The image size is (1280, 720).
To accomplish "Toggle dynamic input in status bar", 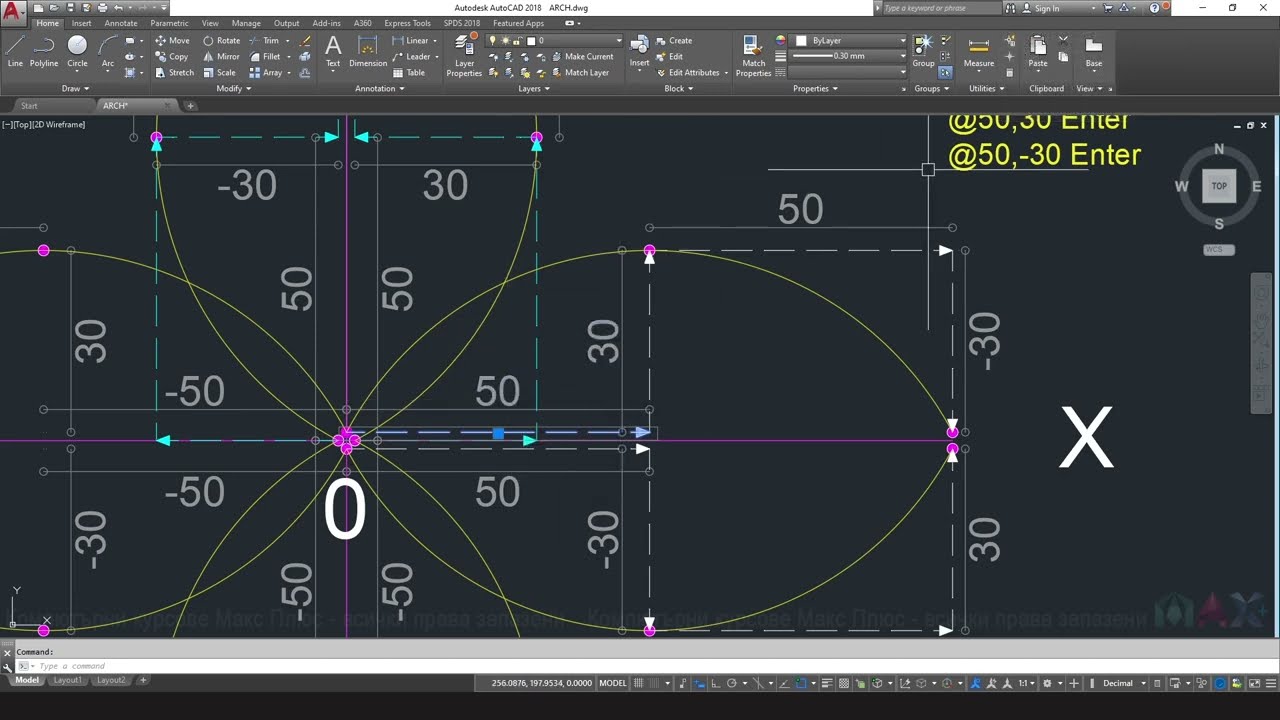I will pos(701,683).
